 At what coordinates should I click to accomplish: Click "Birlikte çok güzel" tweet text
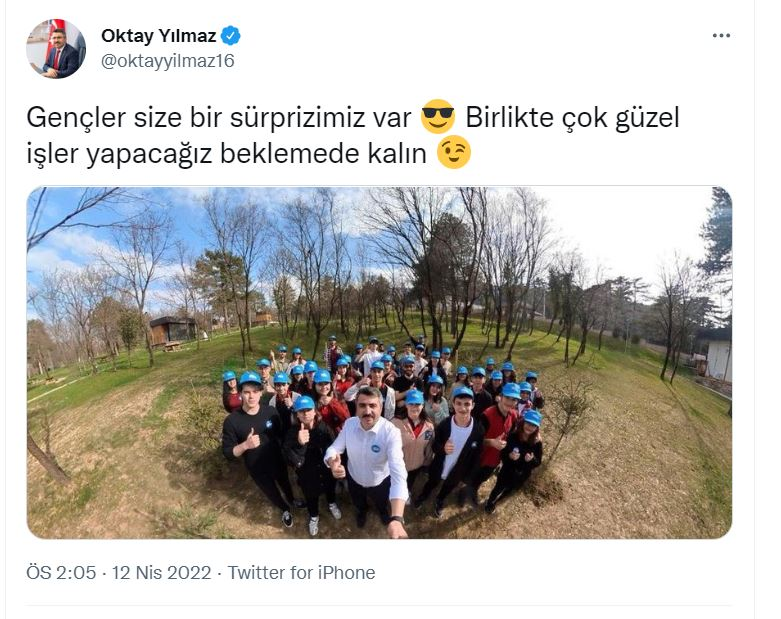(572, 119)
